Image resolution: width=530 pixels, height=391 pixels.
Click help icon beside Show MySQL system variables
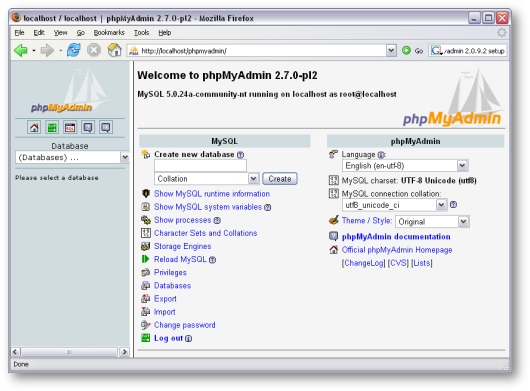[x=267, y=207]
